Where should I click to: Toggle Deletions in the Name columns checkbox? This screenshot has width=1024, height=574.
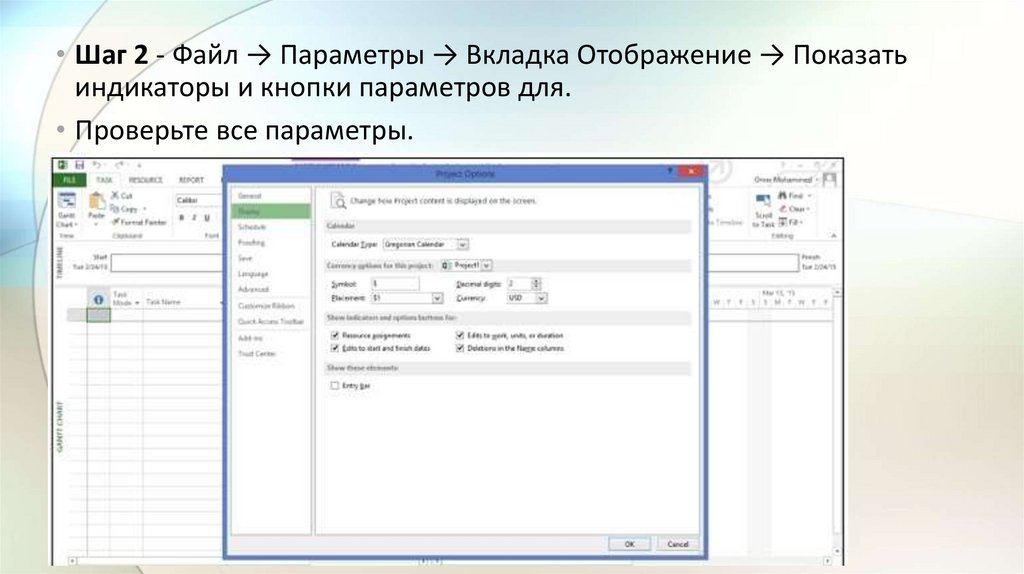tap(460, 348)
